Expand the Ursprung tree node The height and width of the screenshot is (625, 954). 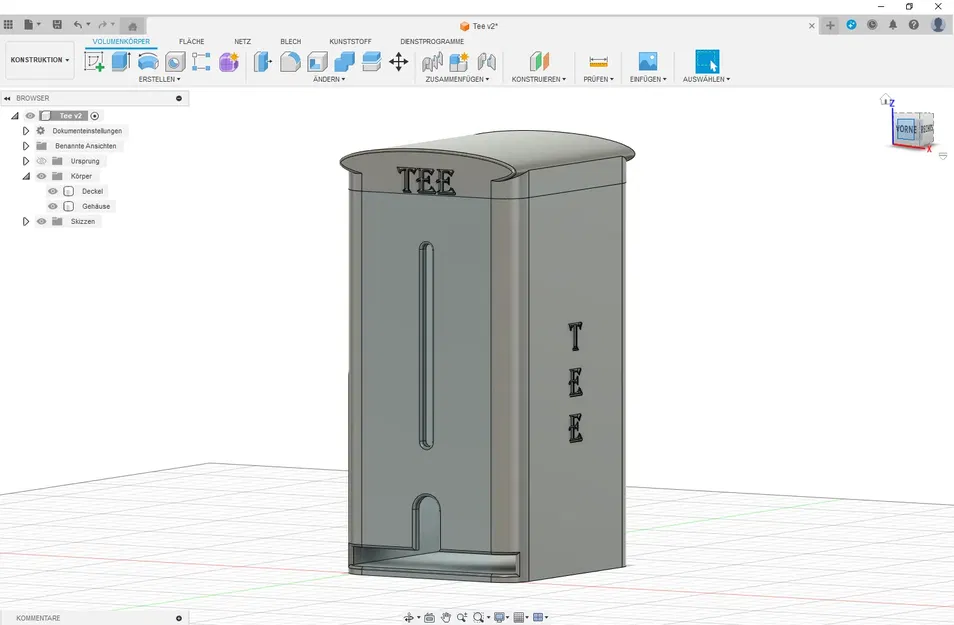pyautogui.click(x=26, y=161)
